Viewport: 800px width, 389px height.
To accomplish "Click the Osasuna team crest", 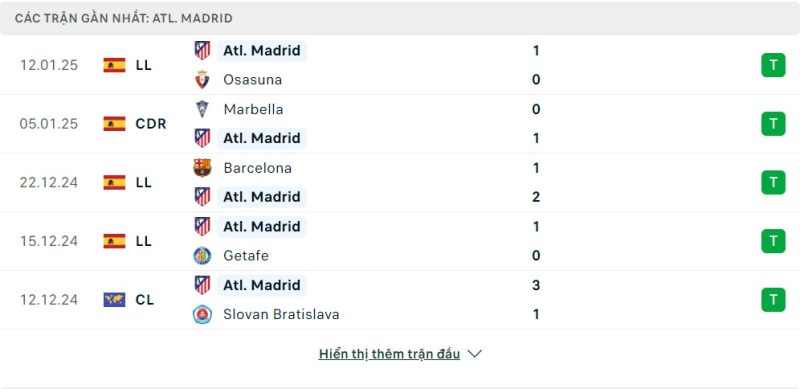I will [202, 80].
